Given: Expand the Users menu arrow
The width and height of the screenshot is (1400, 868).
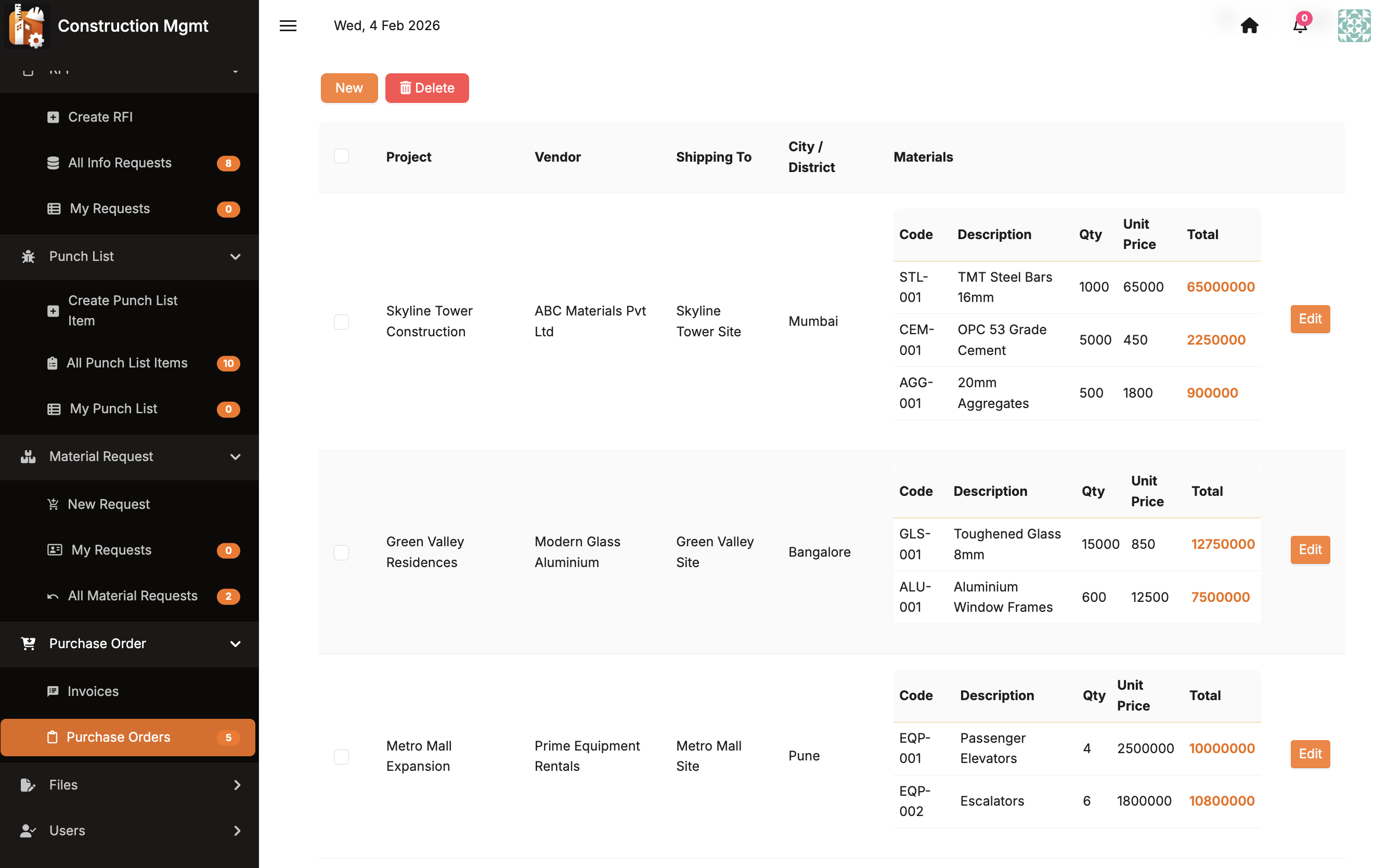Looking at the screenshot, I should [237, 831].
